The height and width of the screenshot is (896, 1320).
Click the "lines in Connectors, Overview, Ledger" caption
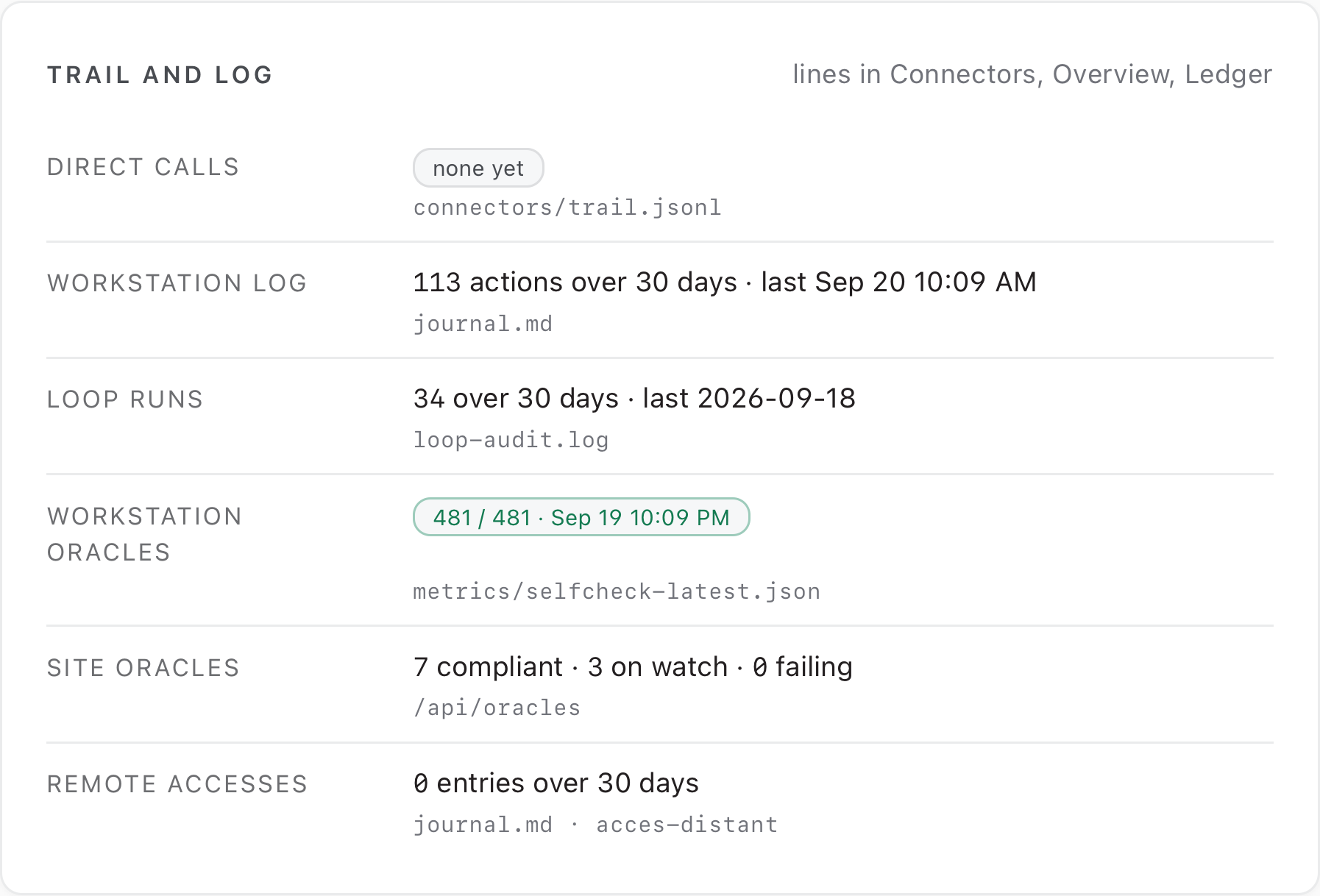(1032, 74)
